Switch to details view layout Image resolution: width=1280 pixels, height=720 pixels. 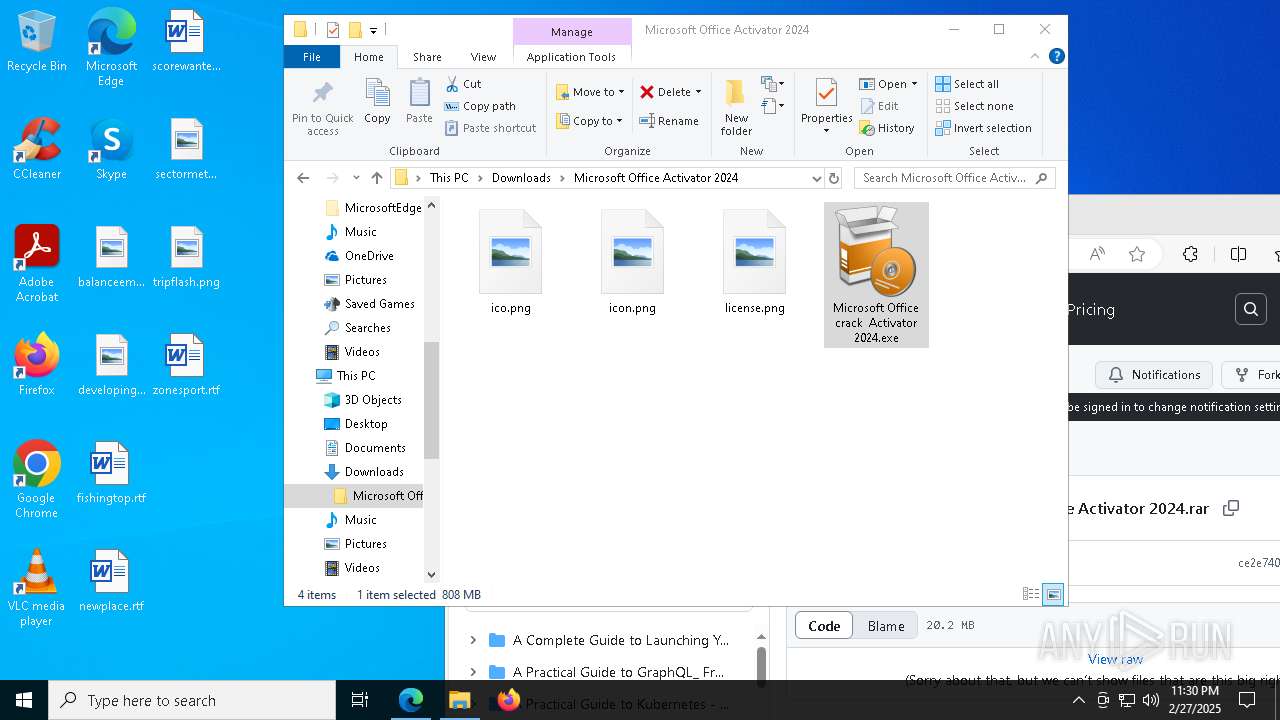[x=1031, y=594]
